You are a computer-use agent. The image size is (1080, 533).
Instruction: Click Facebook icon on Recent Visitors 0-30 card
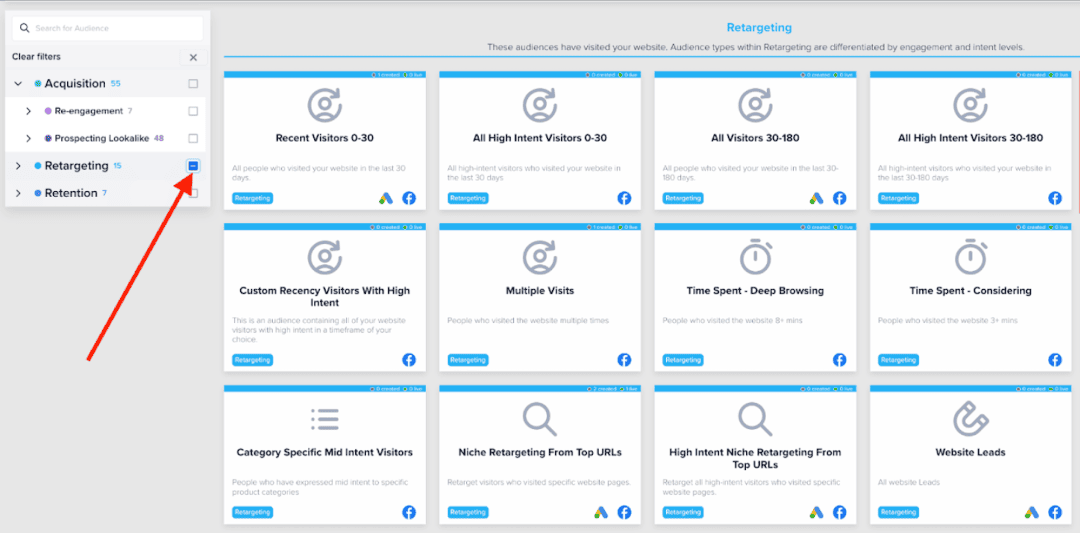coord(409,198)
